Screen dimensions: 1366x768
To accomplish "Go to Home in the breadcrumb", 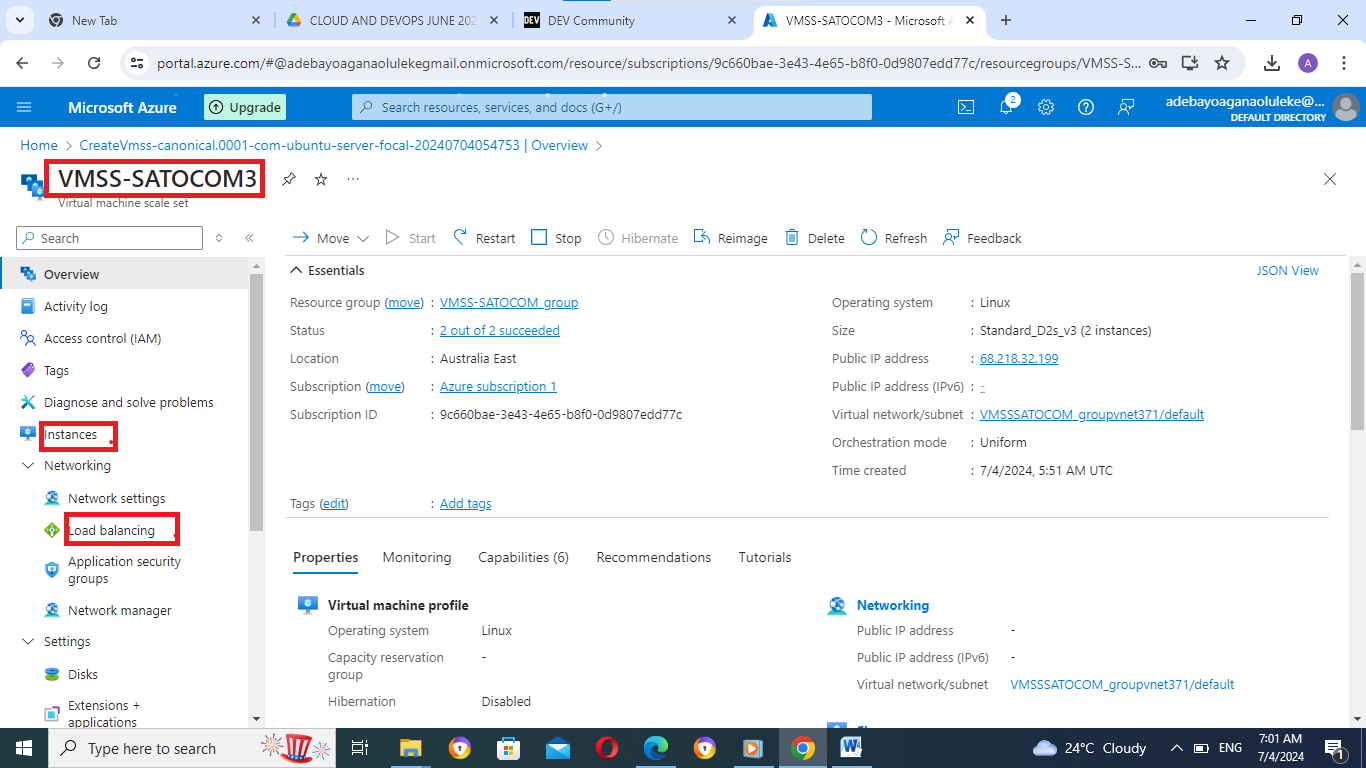I will click(39, 145).
